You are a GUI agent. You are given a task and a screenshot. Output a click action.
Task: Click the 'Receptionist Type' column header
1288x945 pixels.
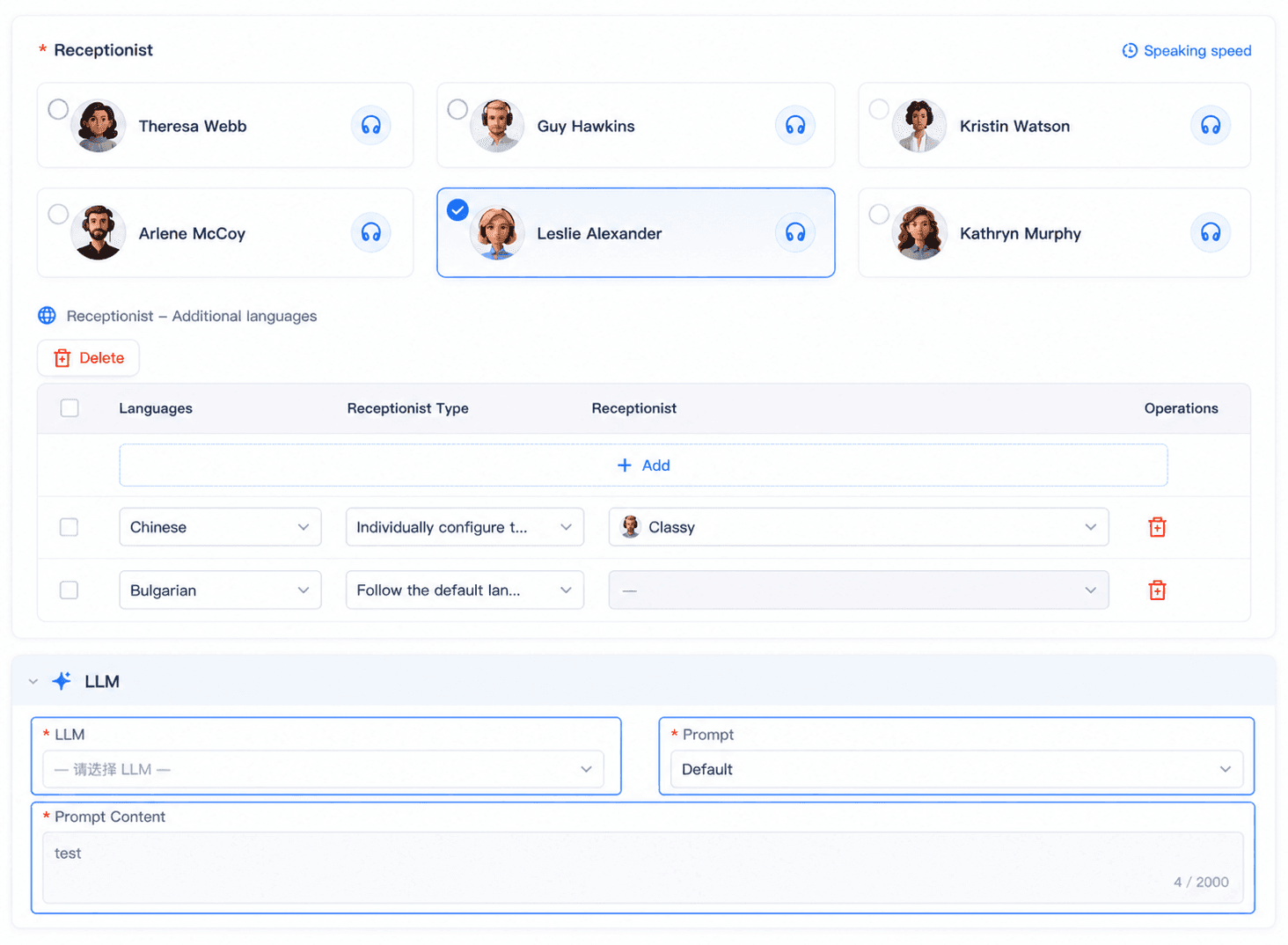407,408
